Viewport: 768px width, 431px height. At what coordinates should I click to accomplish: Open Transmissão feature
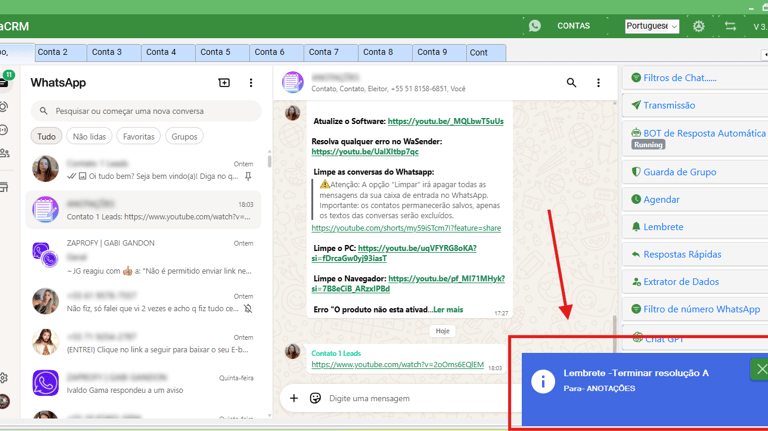pos(696,105)
